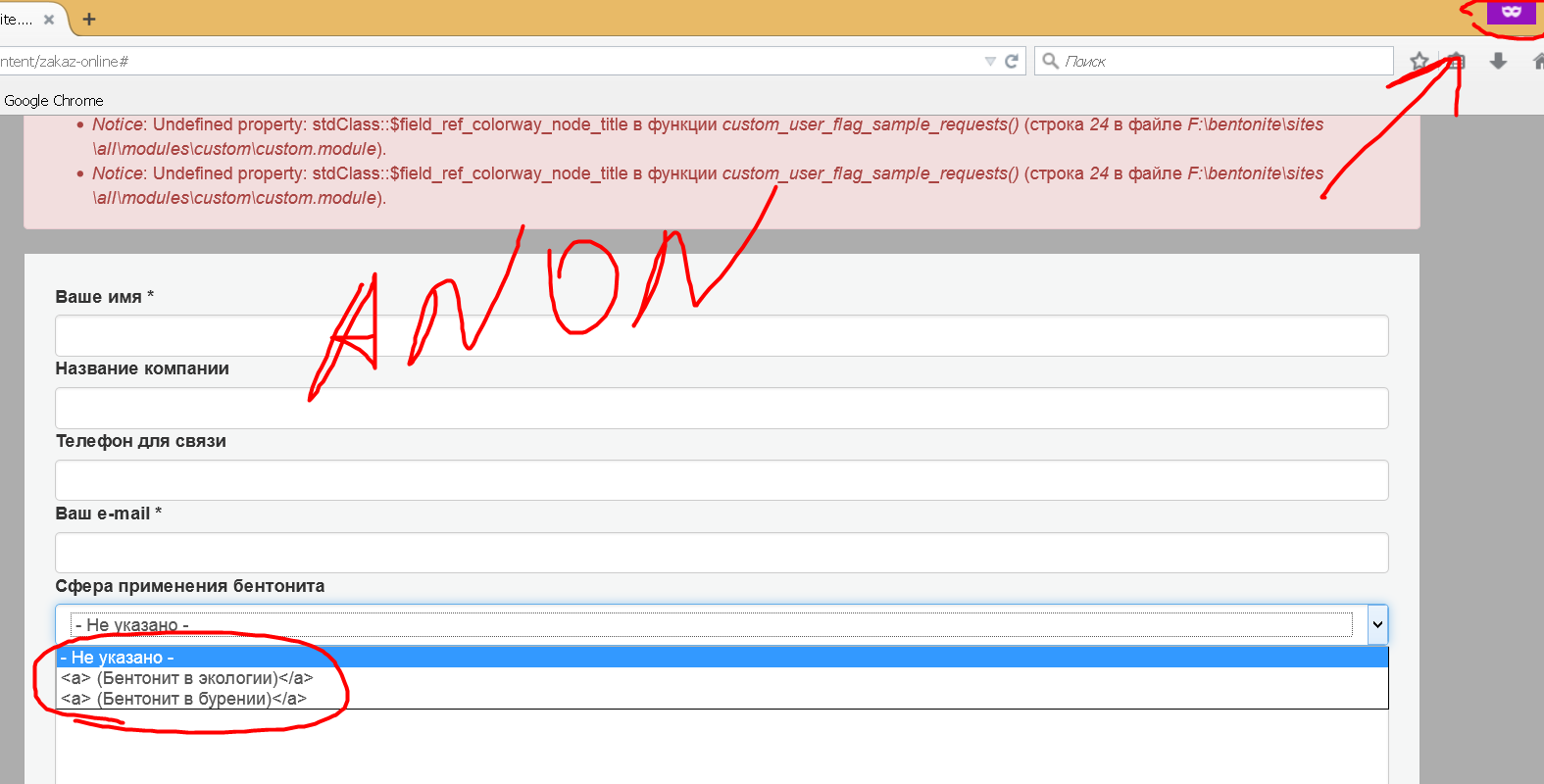Click the Телефон для связи label
The image size is (1544, 784).
point(140,441)
